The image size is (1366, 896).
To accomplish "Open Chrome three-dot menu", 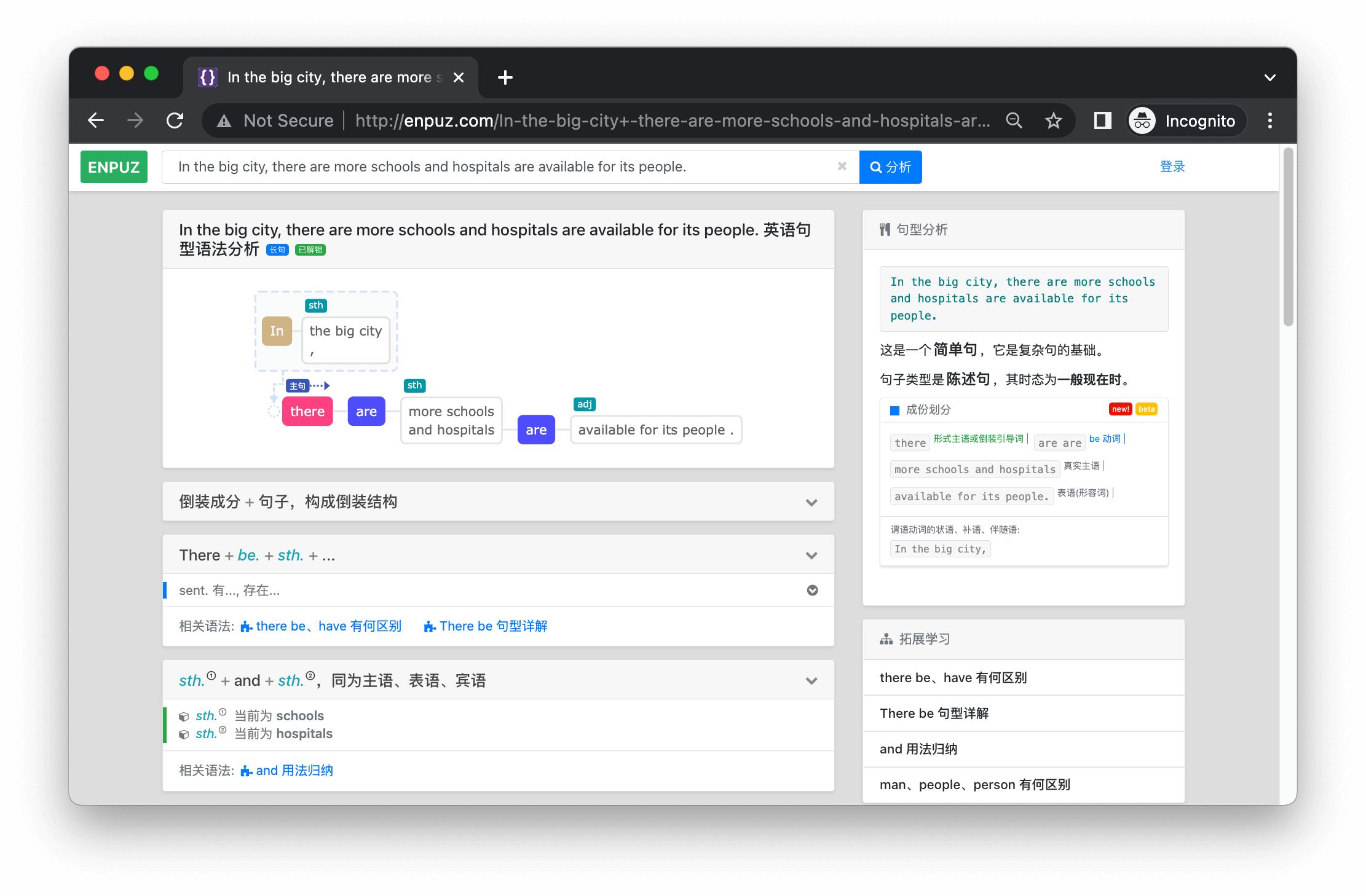I will [x=1270, y=120].
